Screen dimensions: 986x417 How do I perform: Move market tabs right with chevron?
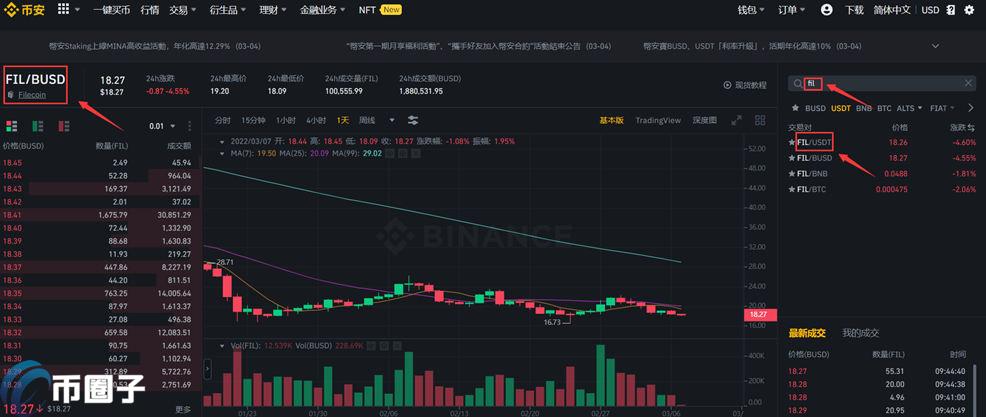[x=971, y=108]
